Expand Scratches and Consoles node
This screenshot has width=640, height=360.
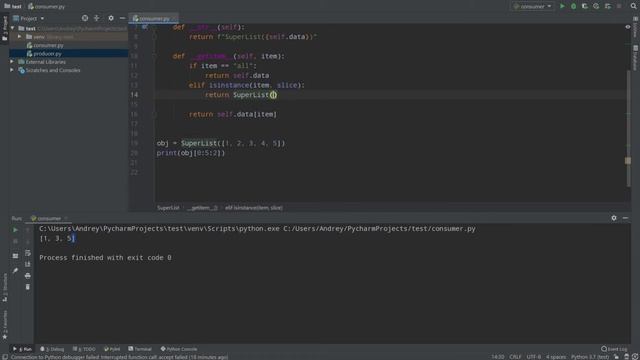point(12,70)
